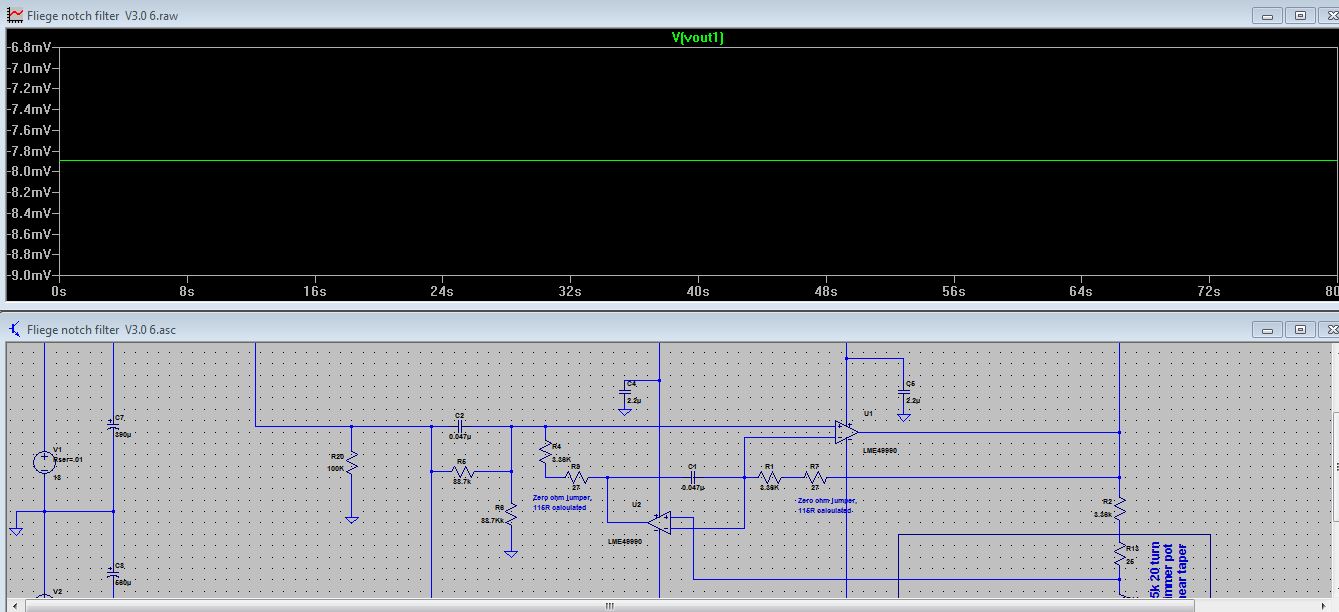Click the -9.0mV bottom axis label
Image resolution: width=1339 pixels, height=612 pixels.
[x=31, y=275]
